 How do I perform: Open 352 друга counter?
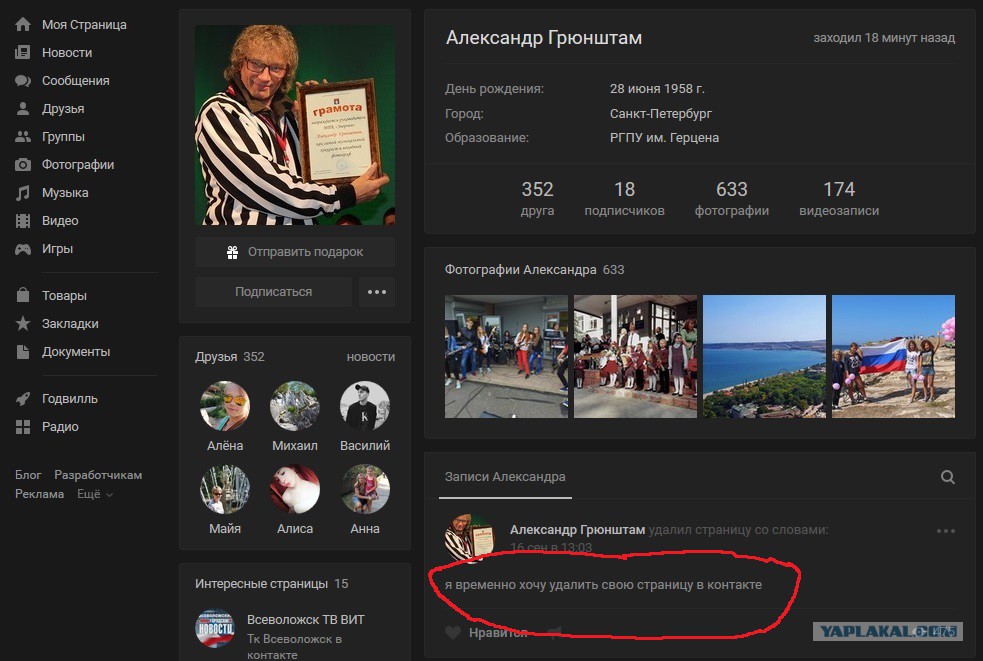tap(537, 198)
